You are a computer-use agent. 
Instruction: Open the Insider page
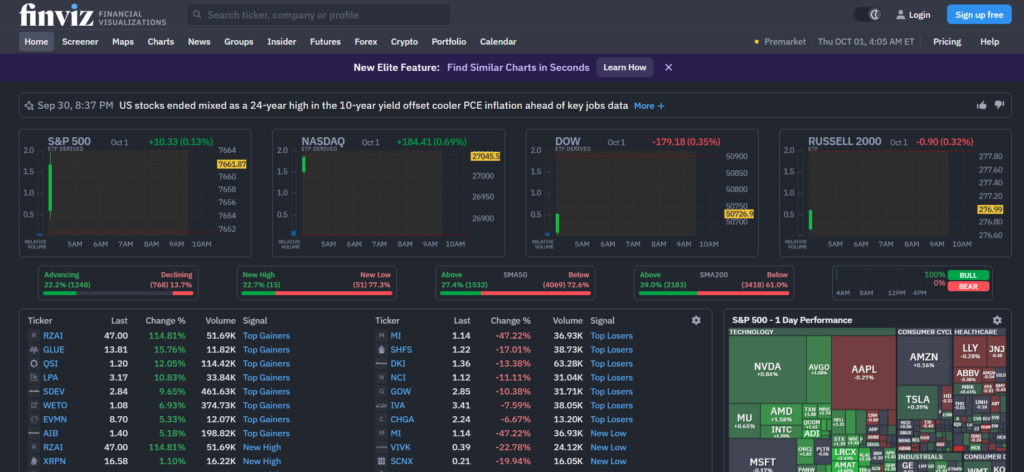281,42
